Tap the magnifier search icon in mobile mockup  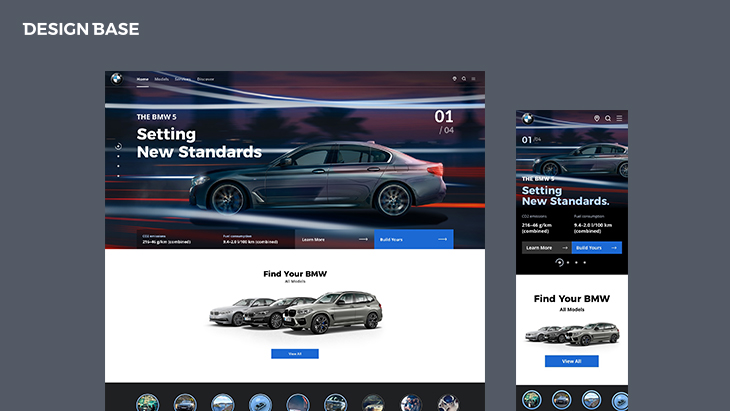(x=608, y=118)
